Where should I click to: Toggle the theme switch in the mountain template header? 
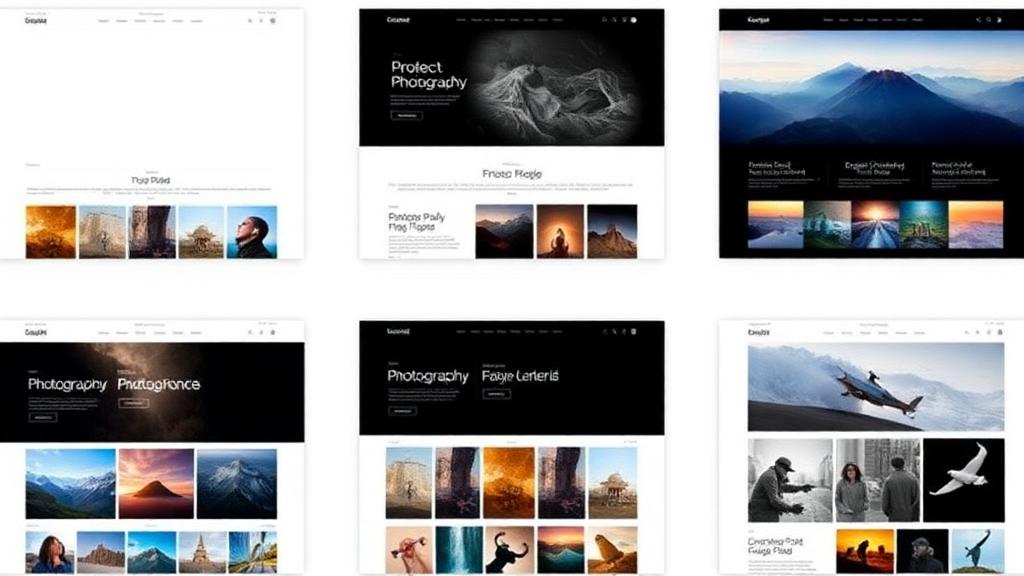click(999, 20)
